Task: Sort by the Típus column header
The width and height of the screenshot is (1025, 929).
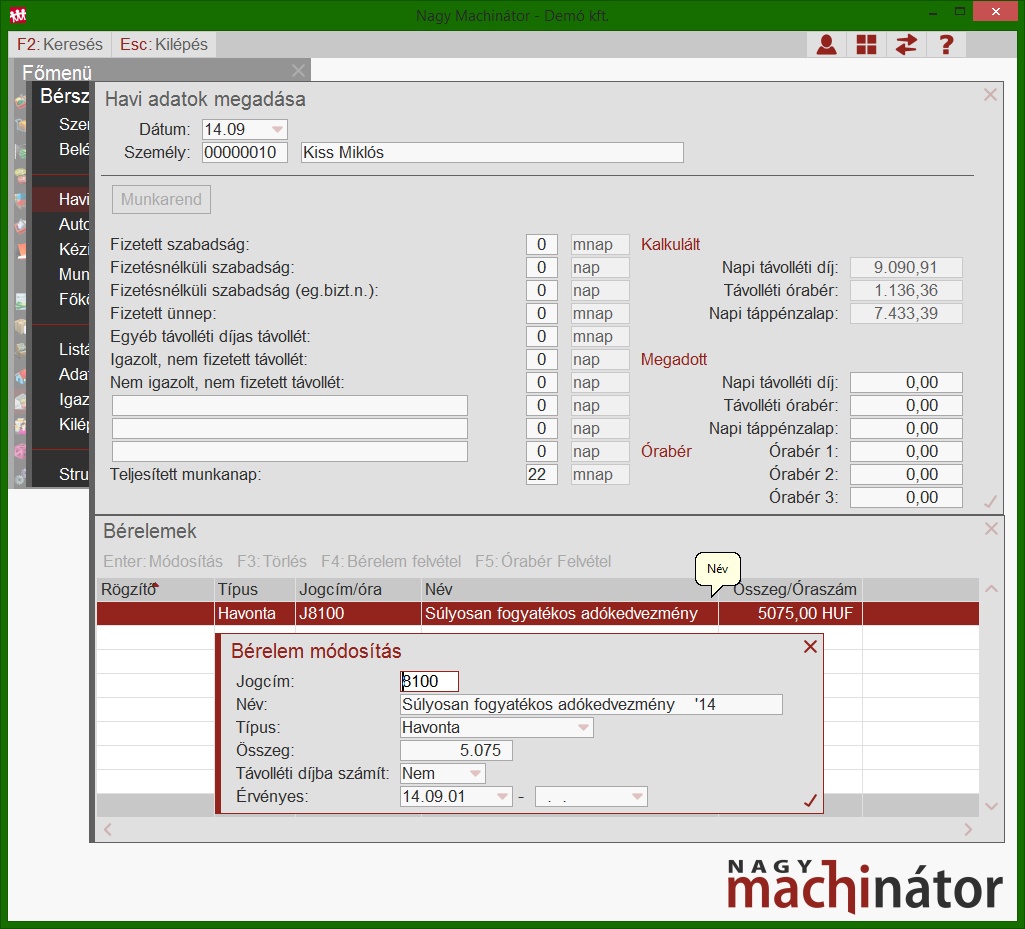Action: (255, 589)
